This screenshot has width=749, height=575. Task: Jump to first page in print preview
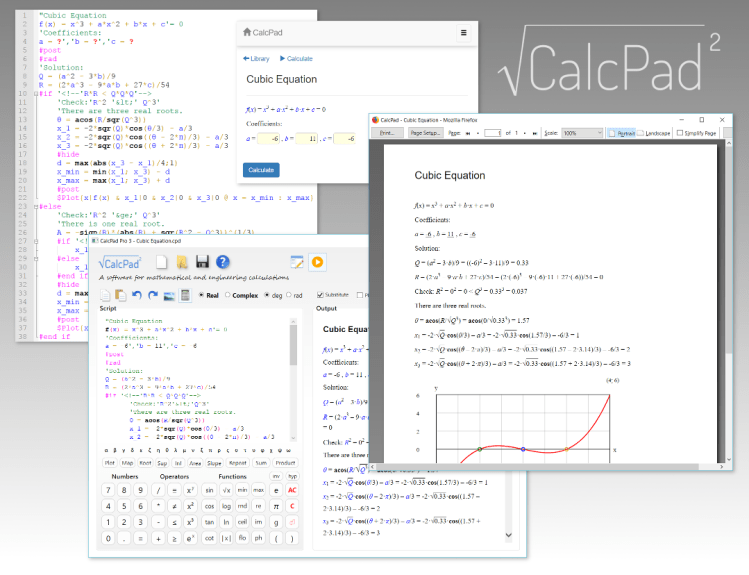coord(468,133)
